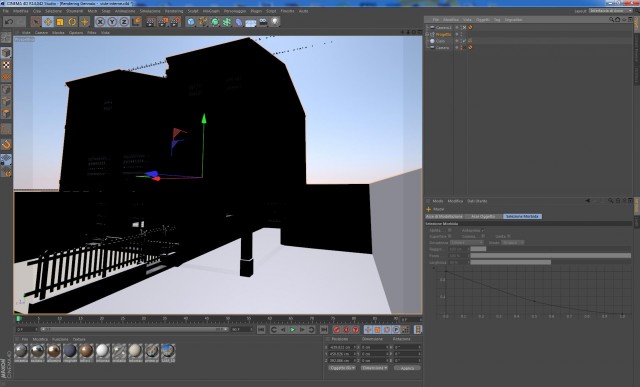640x387 pixels.
Task: Select the Move tool in top toolbar
Action: [48, 22]
